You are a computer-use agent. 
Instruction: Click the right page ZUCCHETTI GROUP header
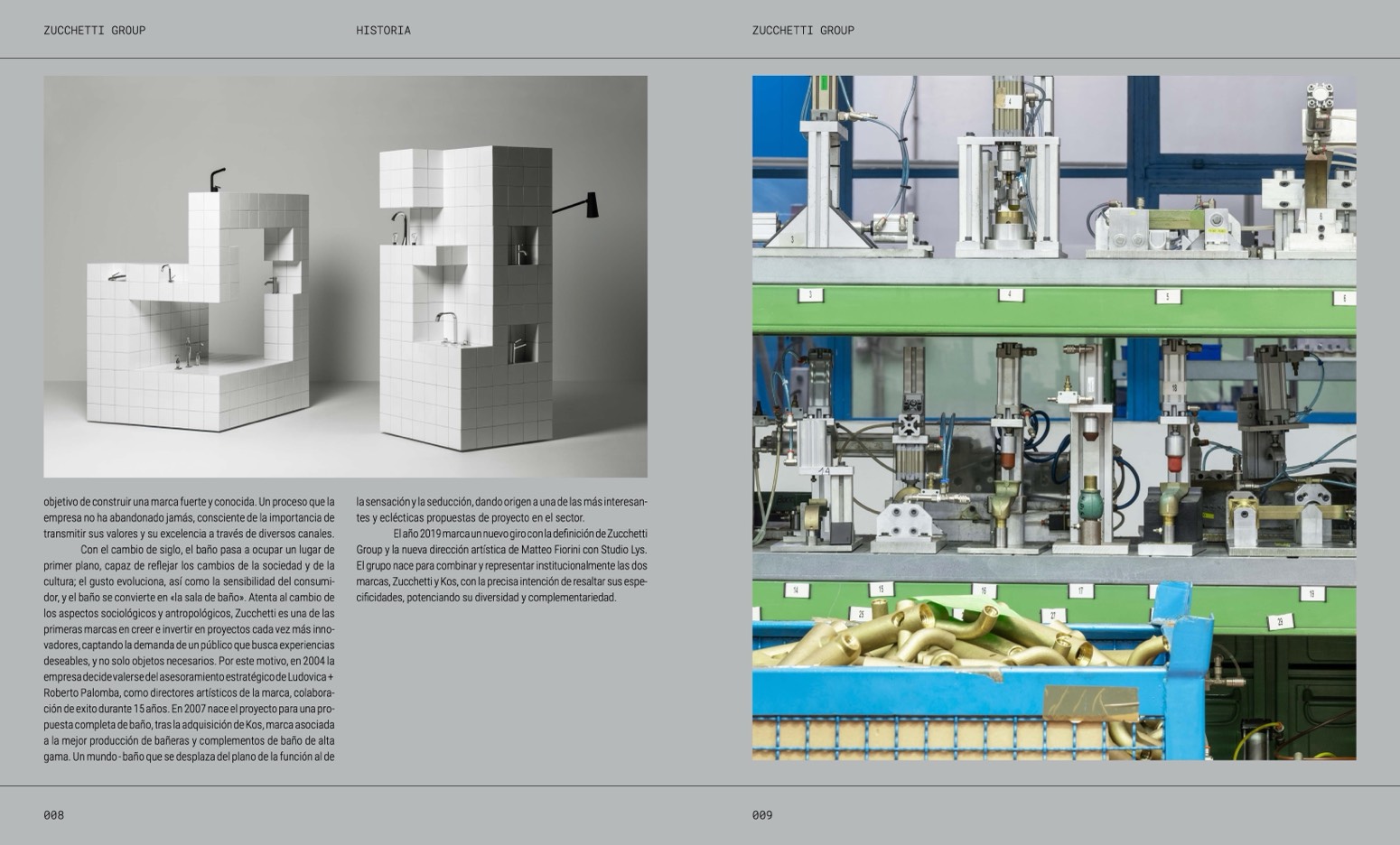(x=802, y=31)
